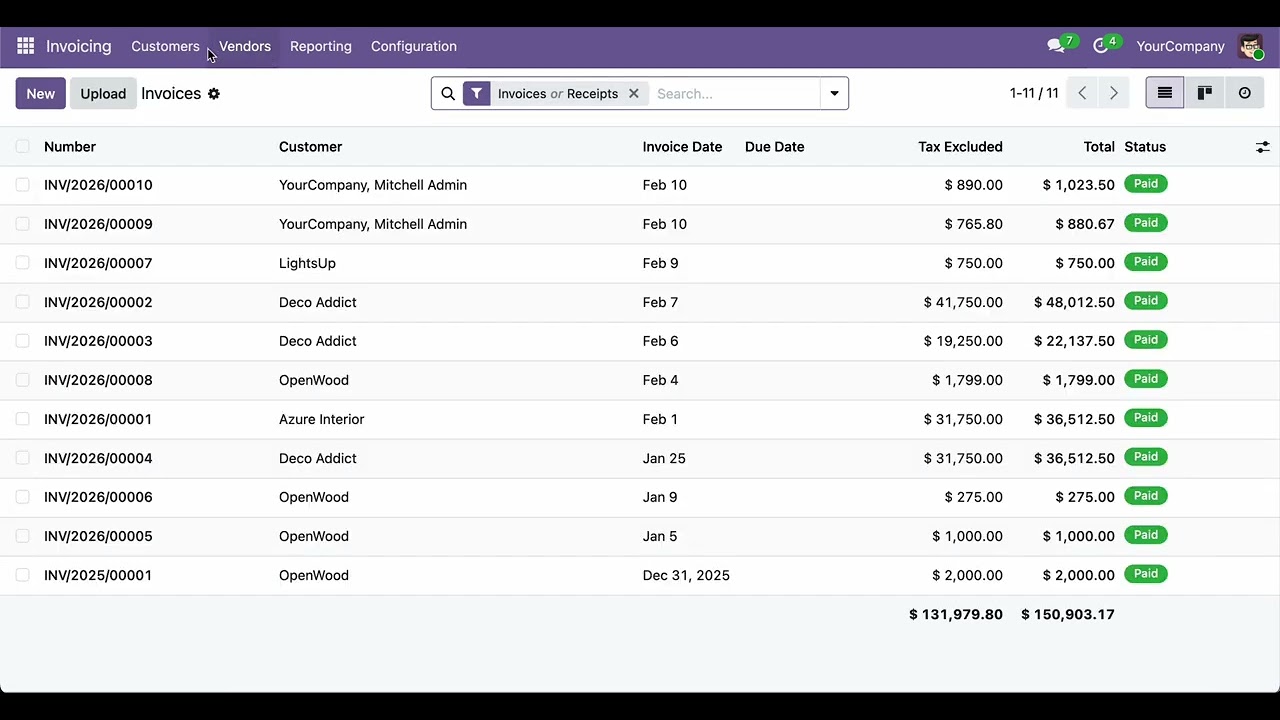Viewport: 1280px width, 720px height.
Task: Open the YourCompany company switcher
Action: [1180, 46]
